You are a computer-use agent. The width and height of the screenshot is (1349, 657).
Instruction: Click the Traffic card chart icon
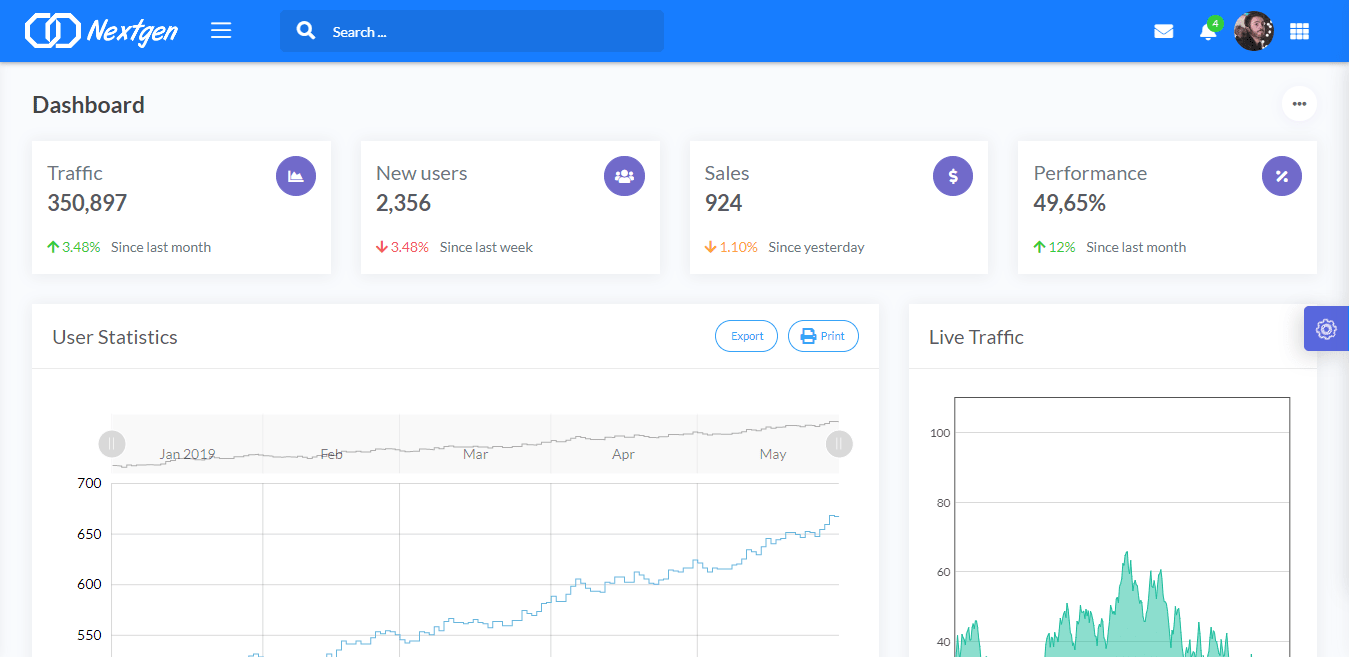[x=296, y=175]
